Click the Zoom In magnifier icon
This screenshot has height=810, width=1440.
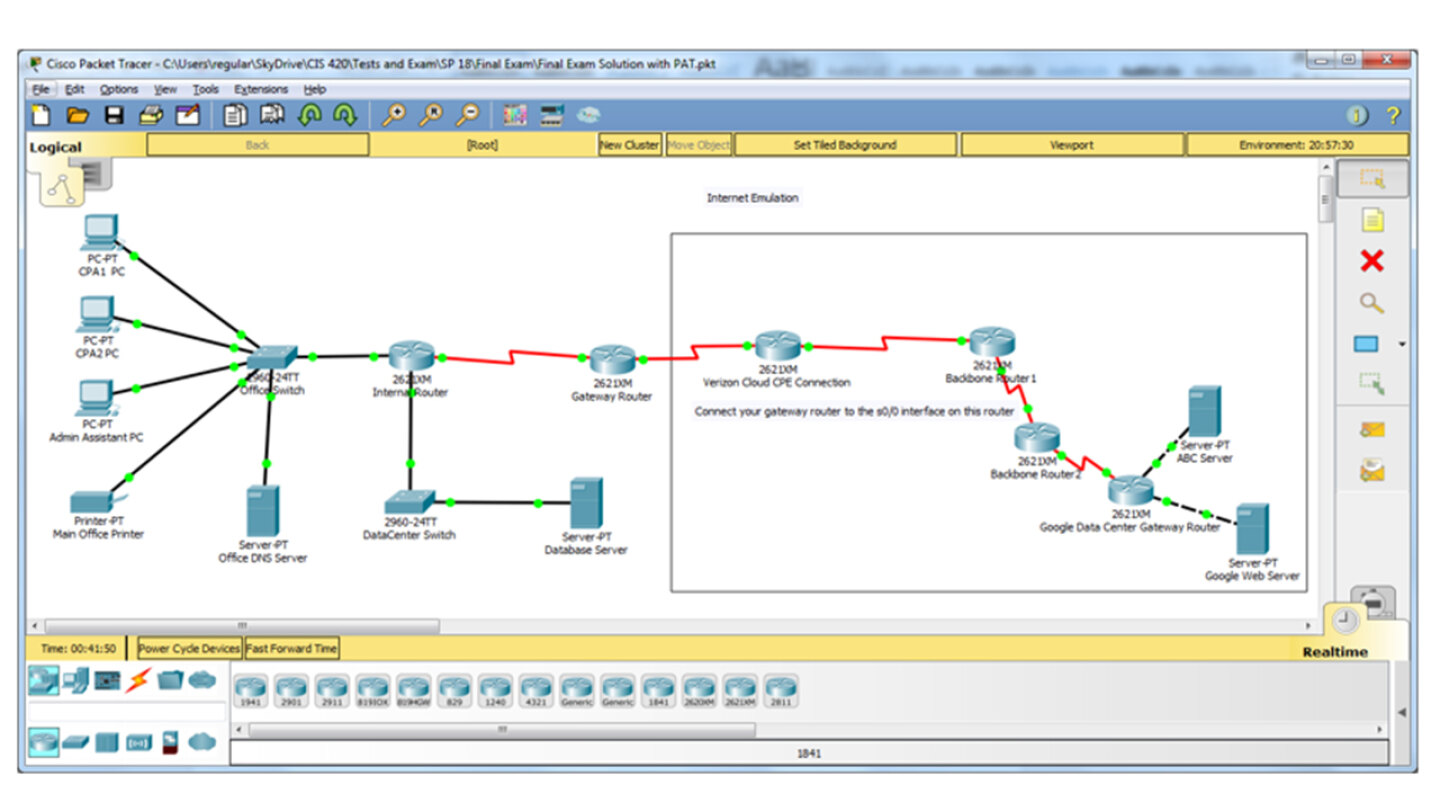[x=394, y=116]
